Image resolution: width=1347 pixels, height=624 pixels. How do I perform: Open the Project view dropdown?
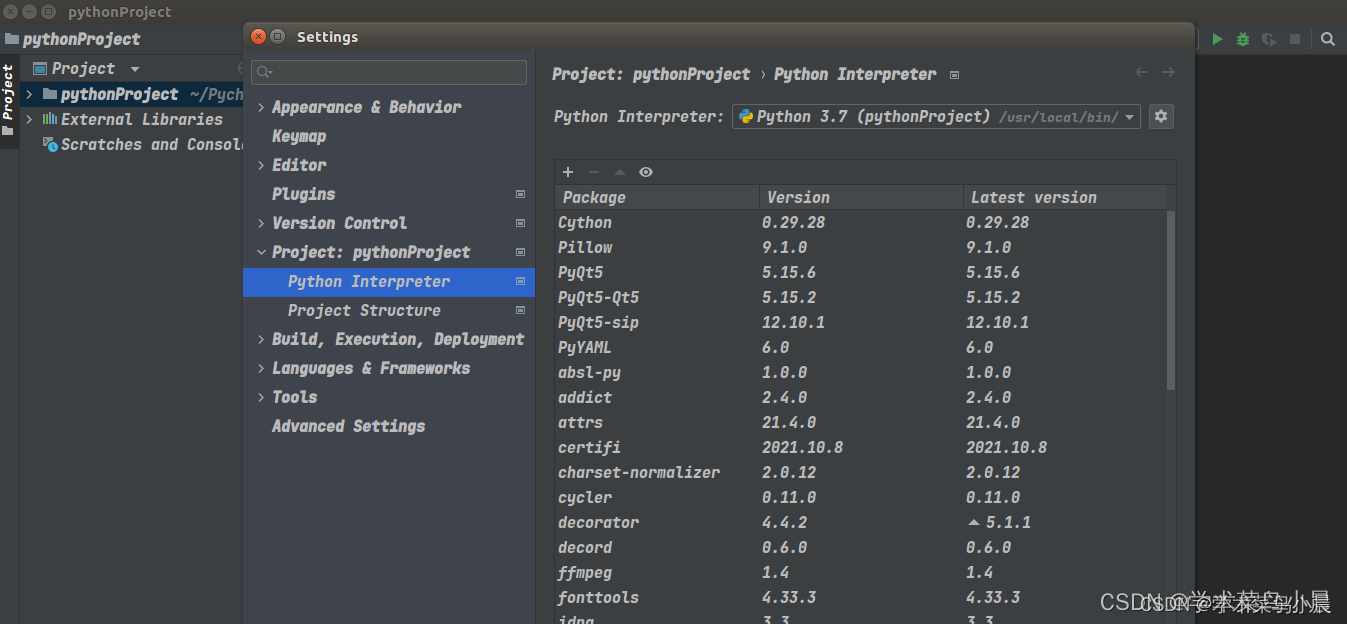(x=134, y=69)
